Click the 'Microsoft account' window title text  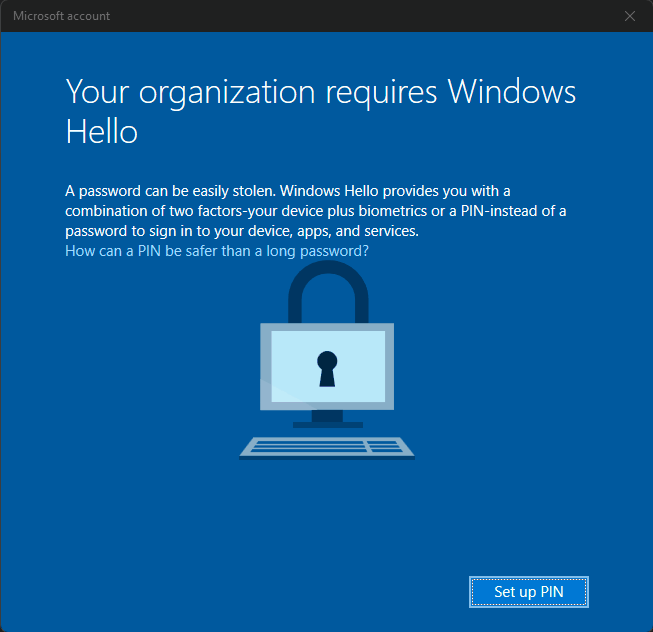tap(62, 16)
